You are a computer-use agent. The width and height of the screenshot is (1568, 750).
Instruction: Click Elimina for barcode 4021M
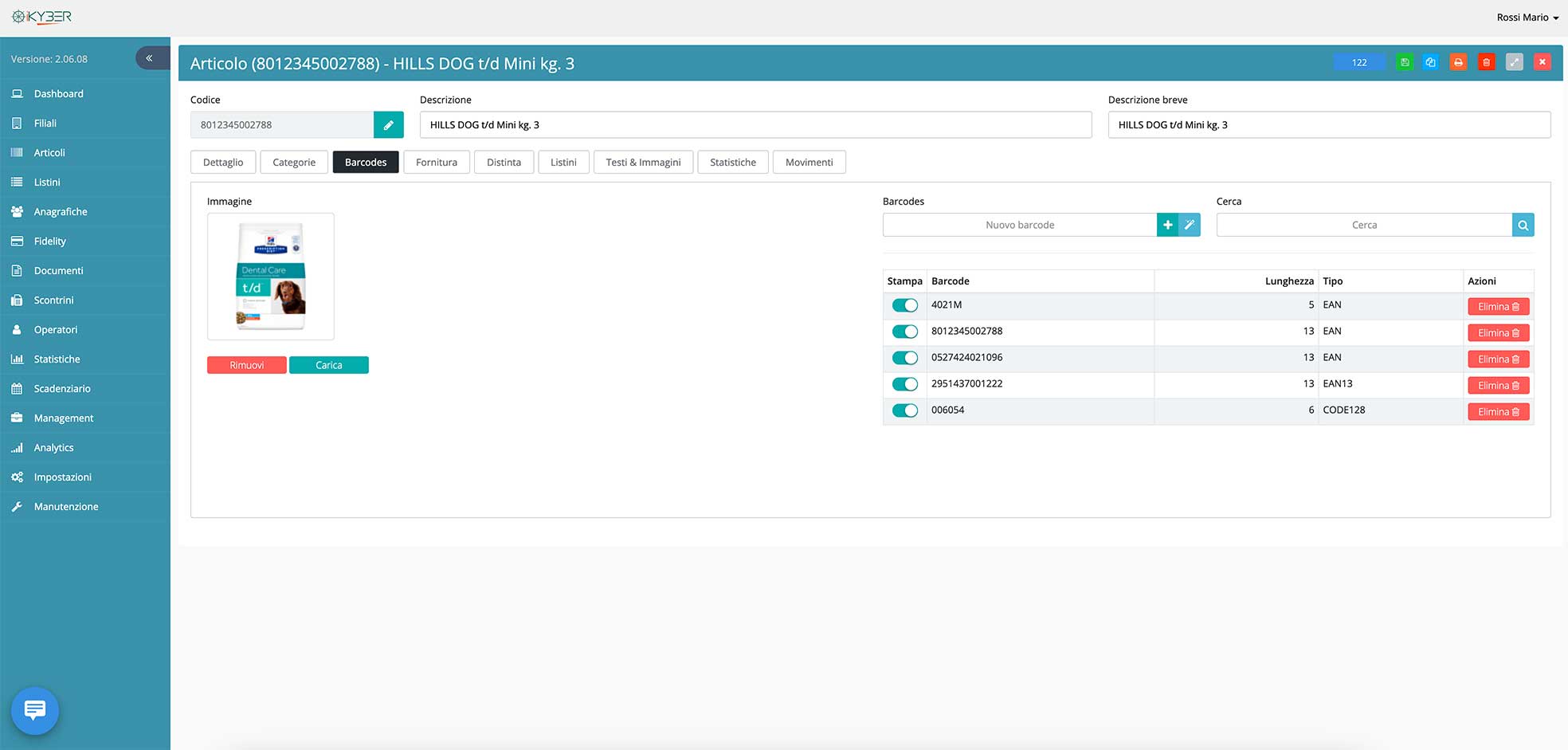(1499, 307)
